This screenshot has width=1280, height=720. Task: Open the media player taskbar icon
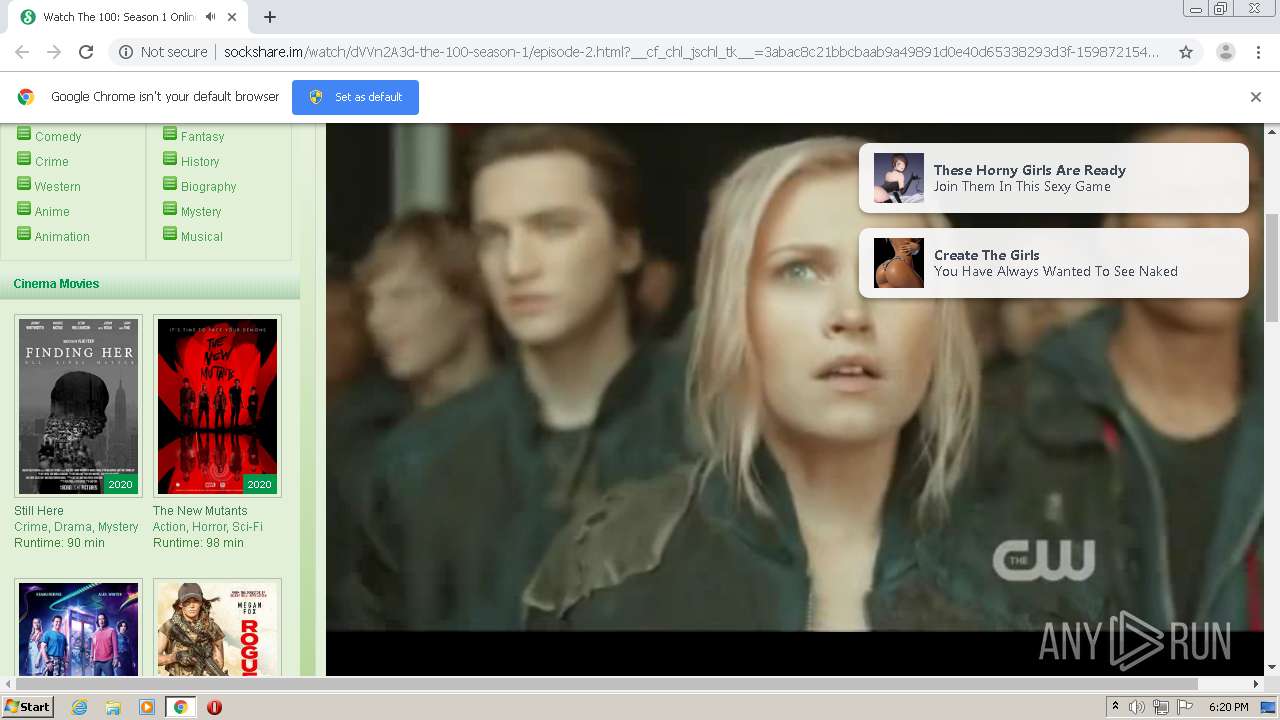click(147, 707)
